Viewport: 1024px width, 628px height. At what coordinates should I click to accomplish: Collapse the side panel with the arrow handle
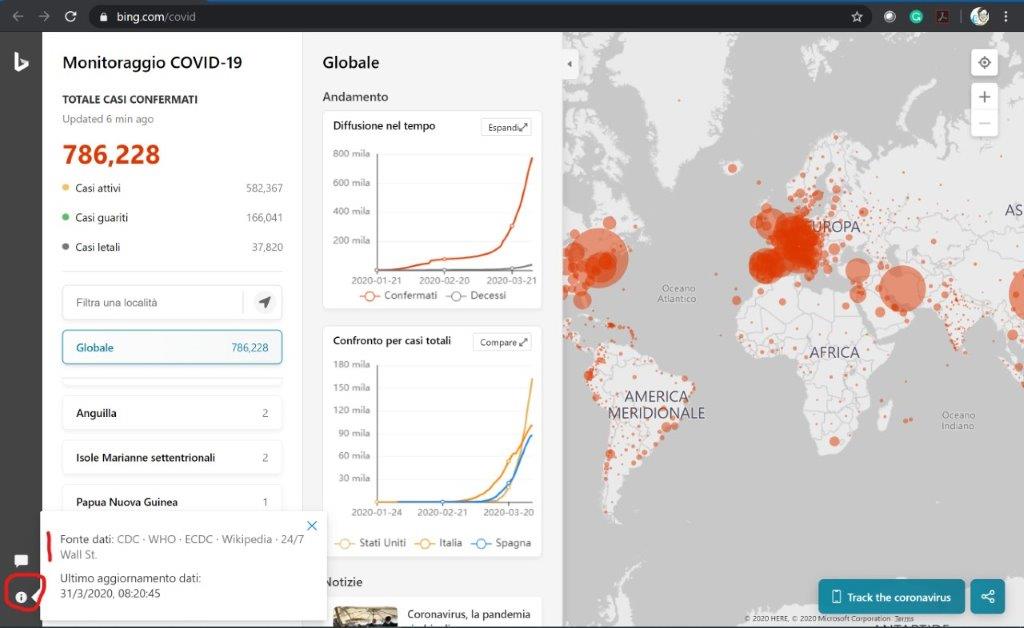(569, 63)
